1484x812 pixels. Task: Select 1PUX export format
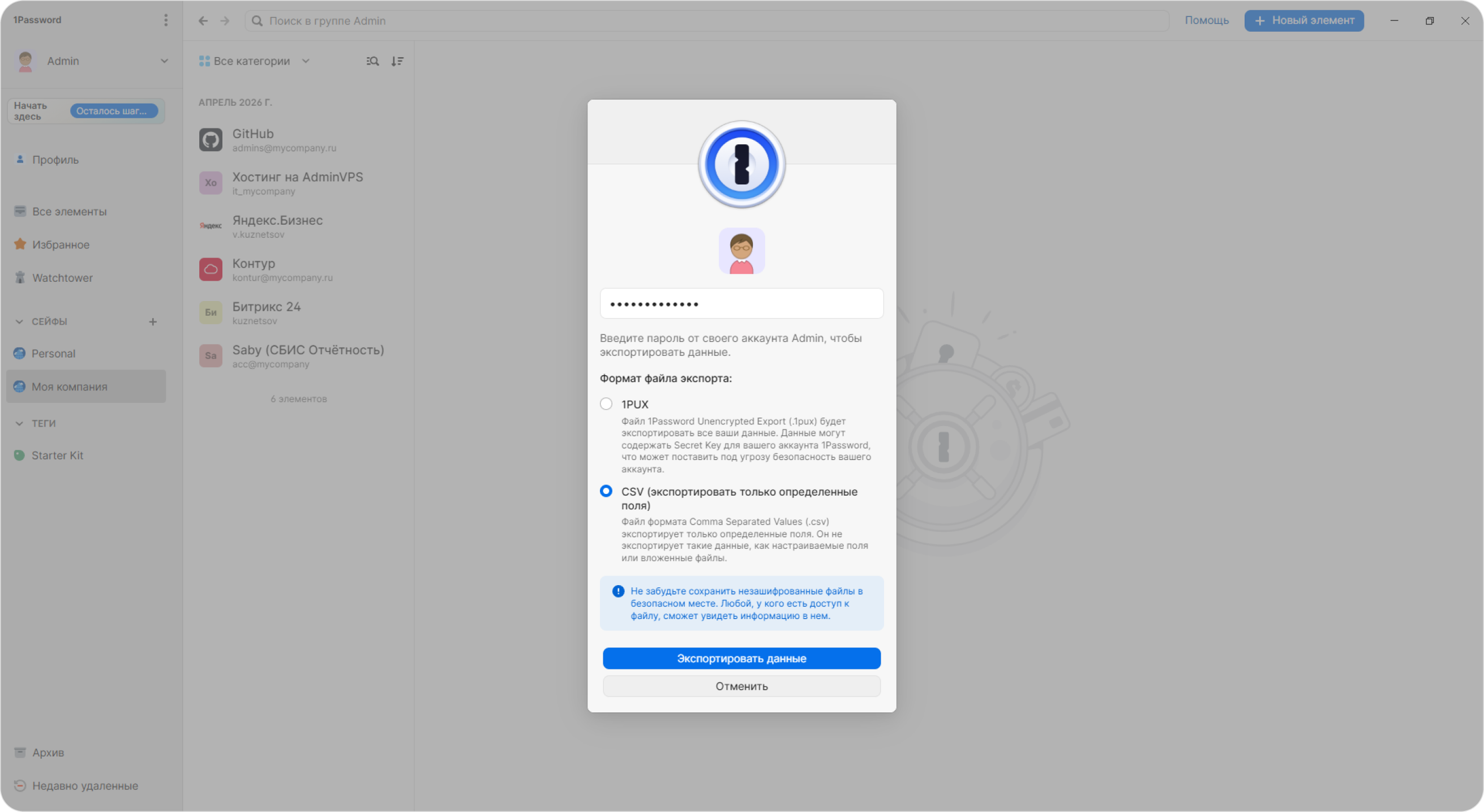606,403
